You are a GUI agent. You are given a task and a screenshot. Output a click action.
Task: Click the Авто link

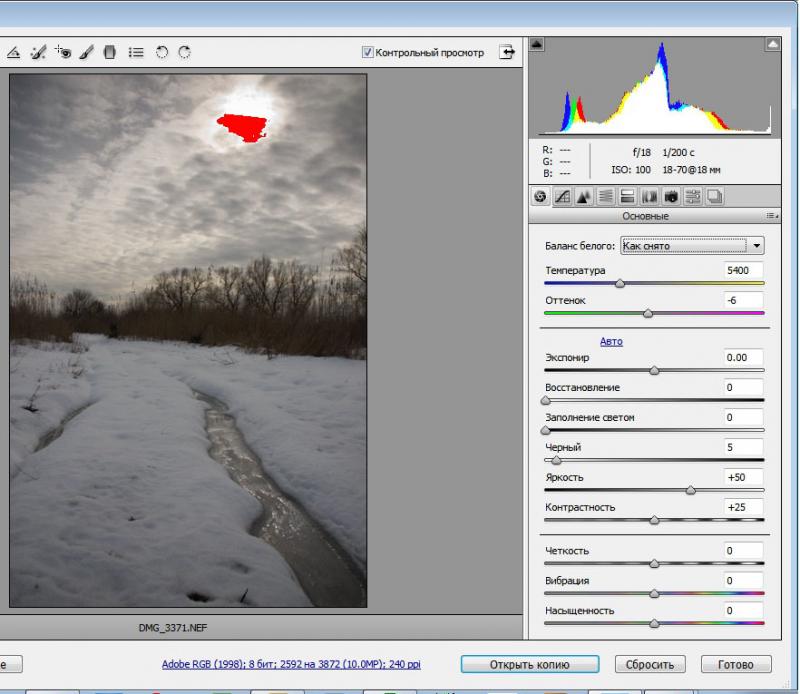pos(611,341)
